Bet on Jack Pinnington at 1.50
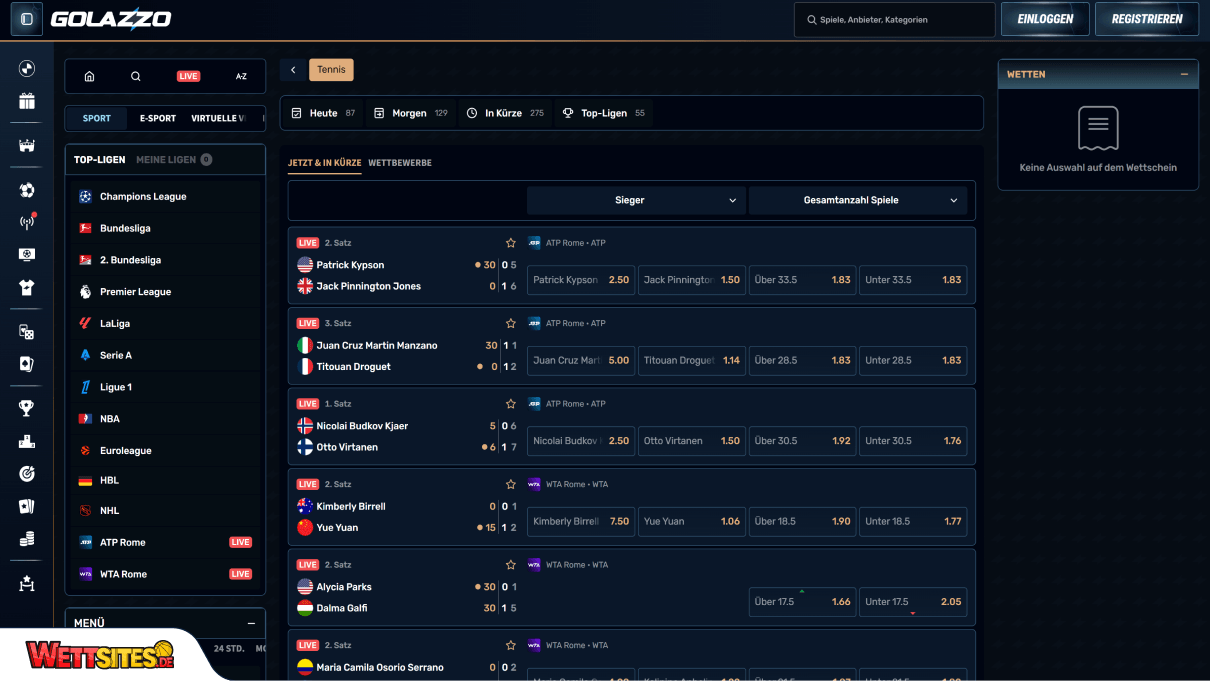Viewport: 1210px width, 681px height. coord(692,280)
